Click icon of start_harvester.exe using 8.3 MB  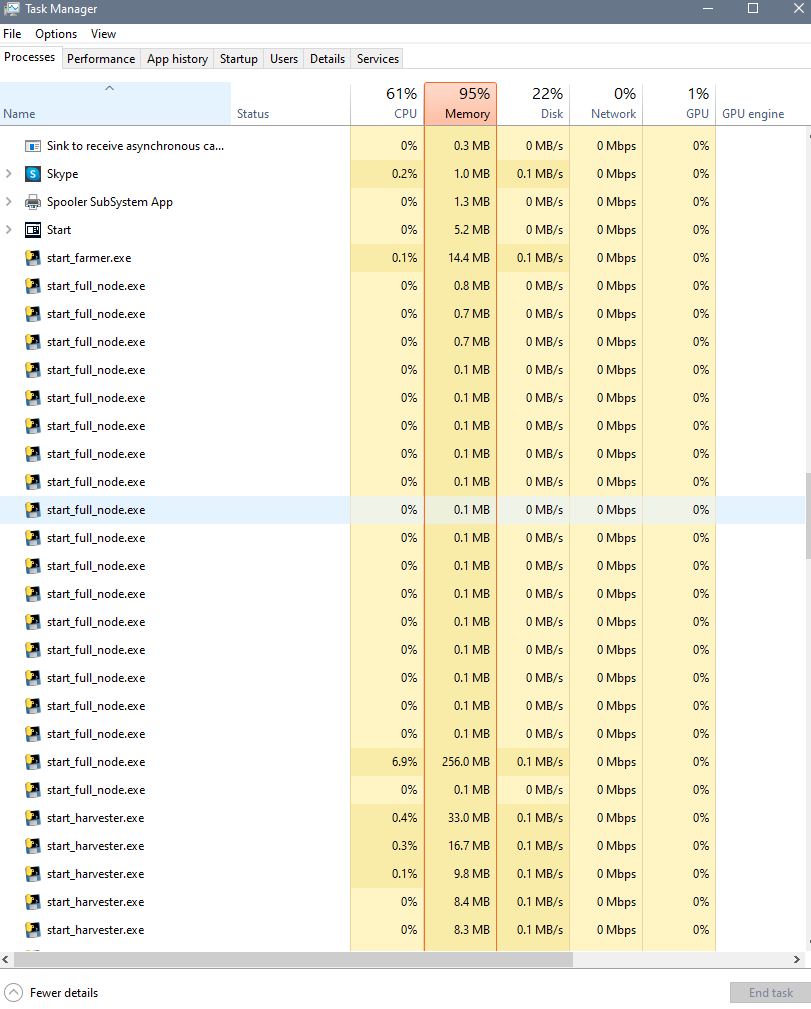click(x=33, y=930)
